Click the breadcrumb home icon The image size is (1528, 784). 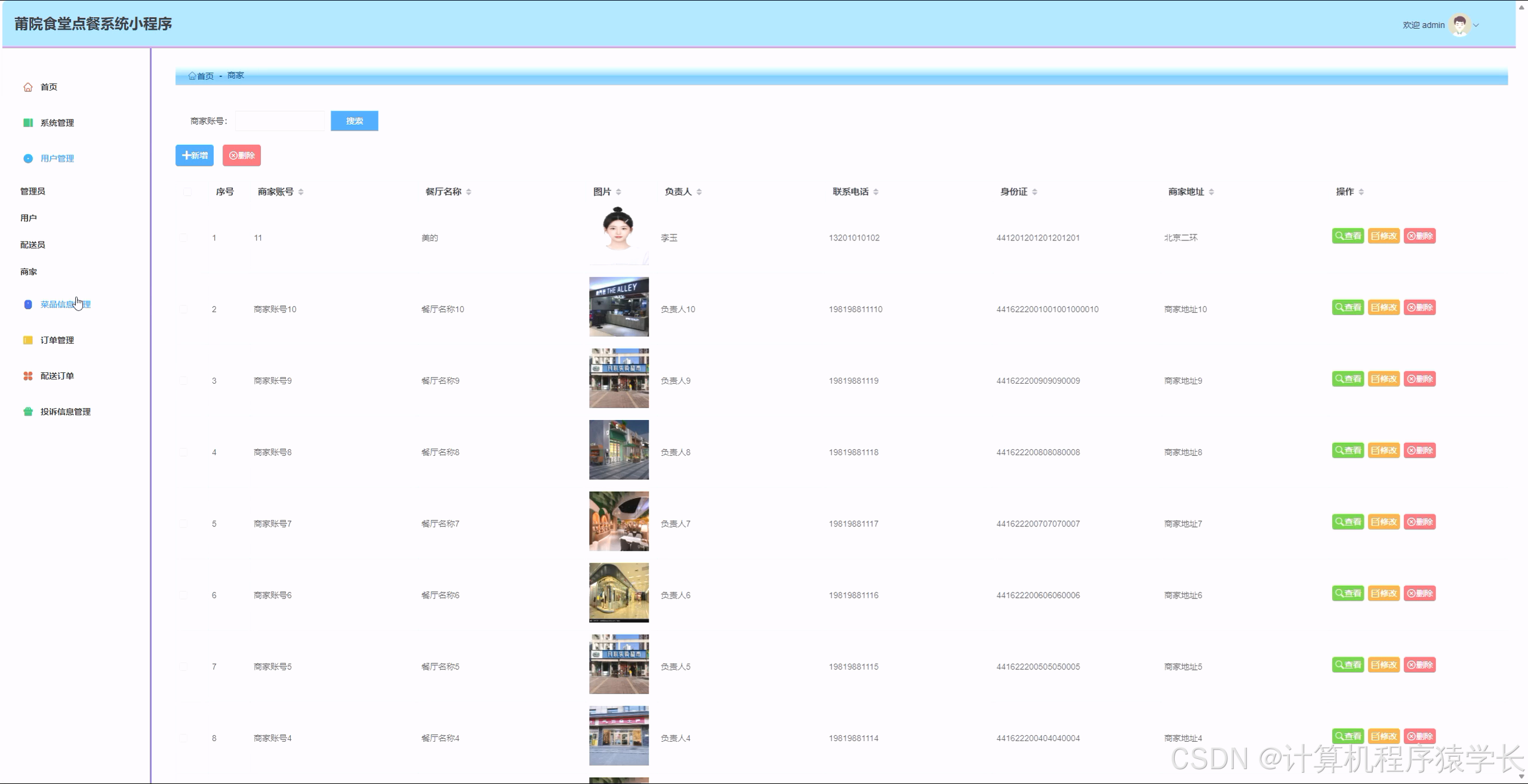192,76
